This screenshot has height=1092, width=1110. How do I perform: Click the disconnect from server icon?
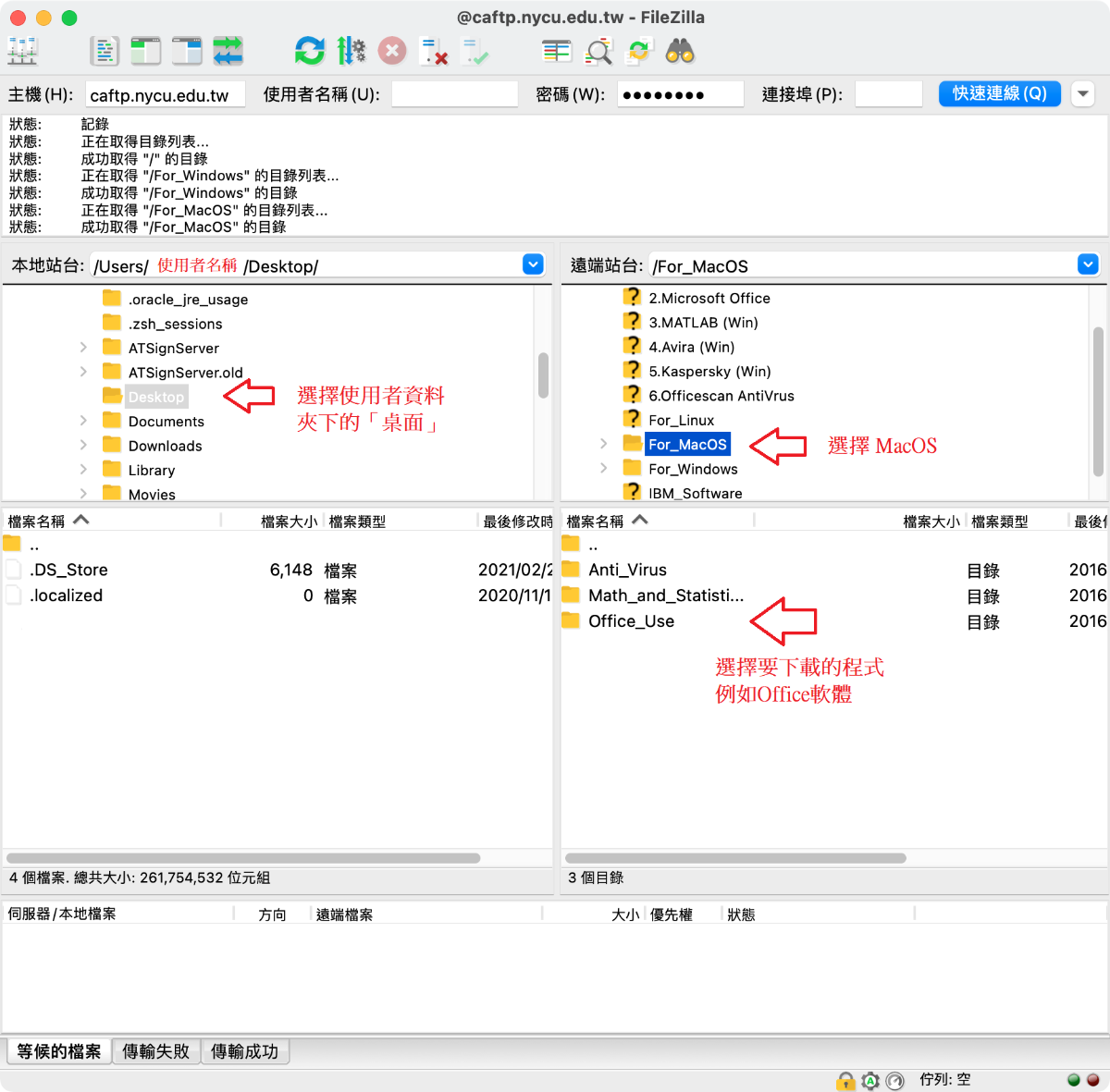tap(433, 51)
